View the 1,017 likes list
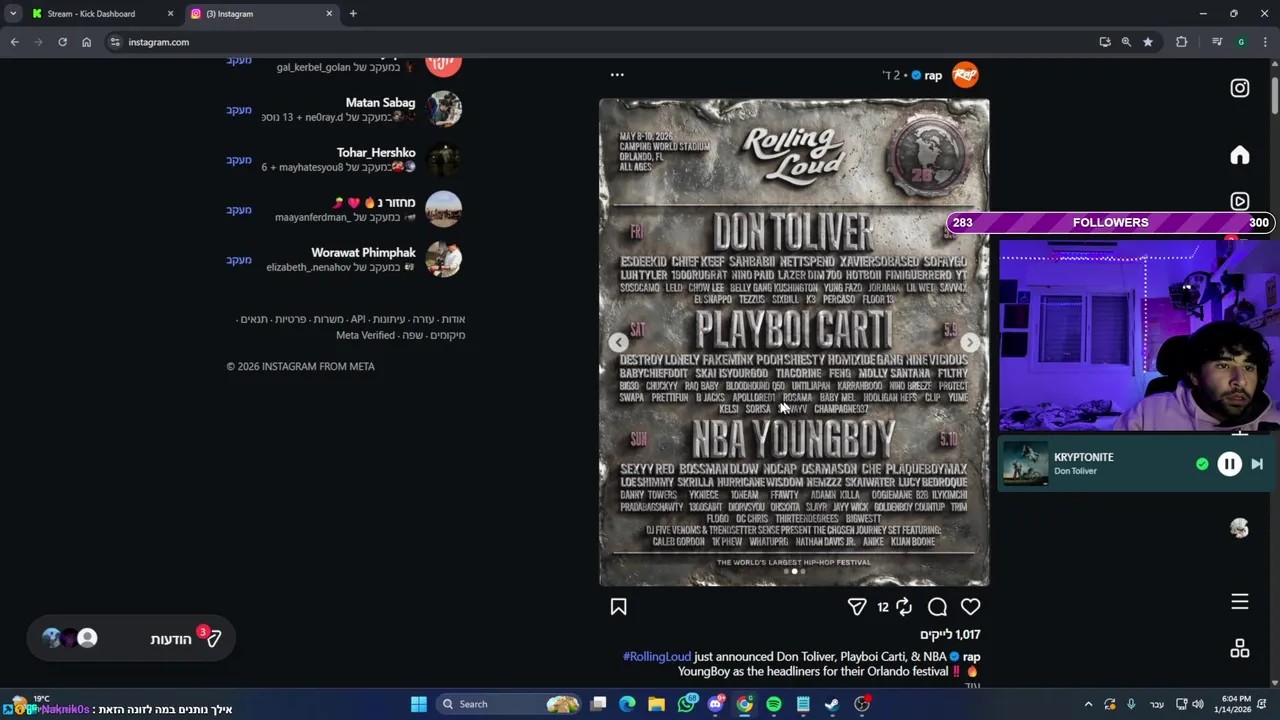The image size is (1280, 720). 950,634
